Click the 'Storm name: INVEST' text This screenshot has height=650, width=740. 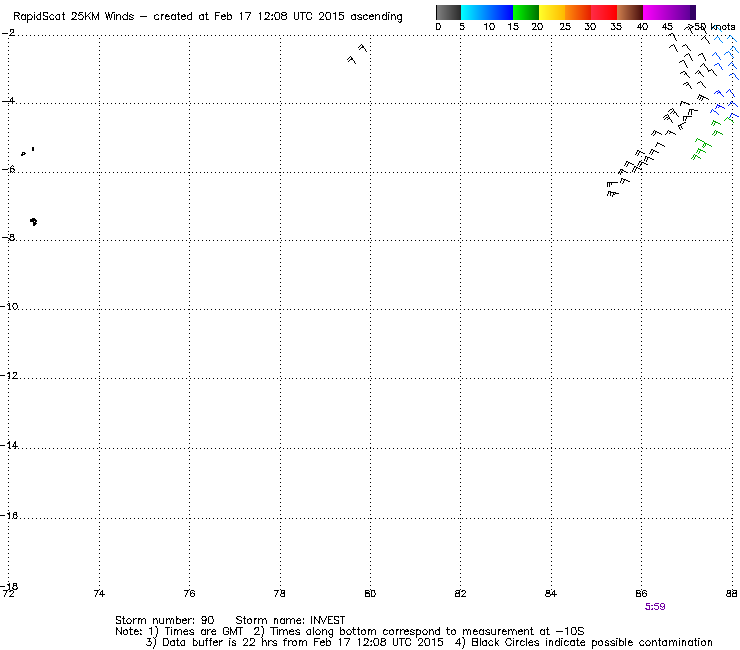[x=290, y=620]
